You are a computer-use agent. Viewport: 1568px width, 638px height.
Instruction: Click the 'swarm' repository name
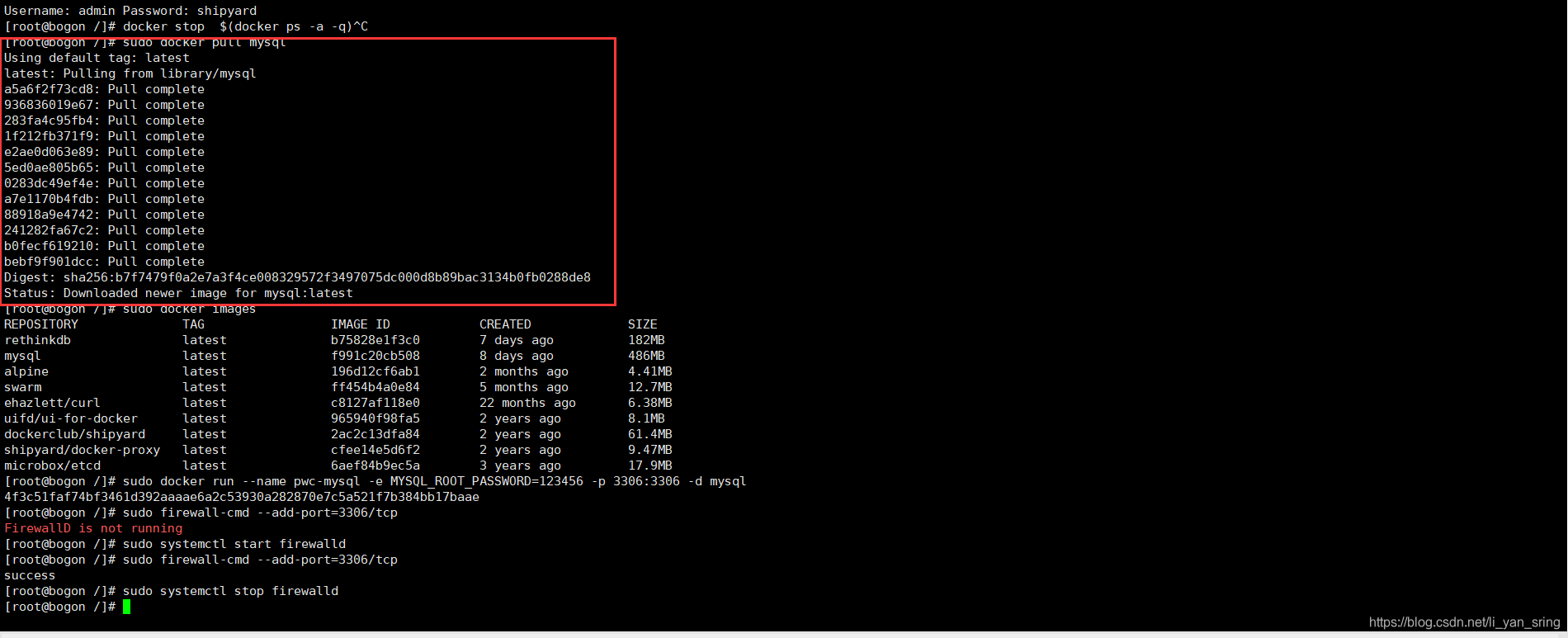tap(23, 387)
